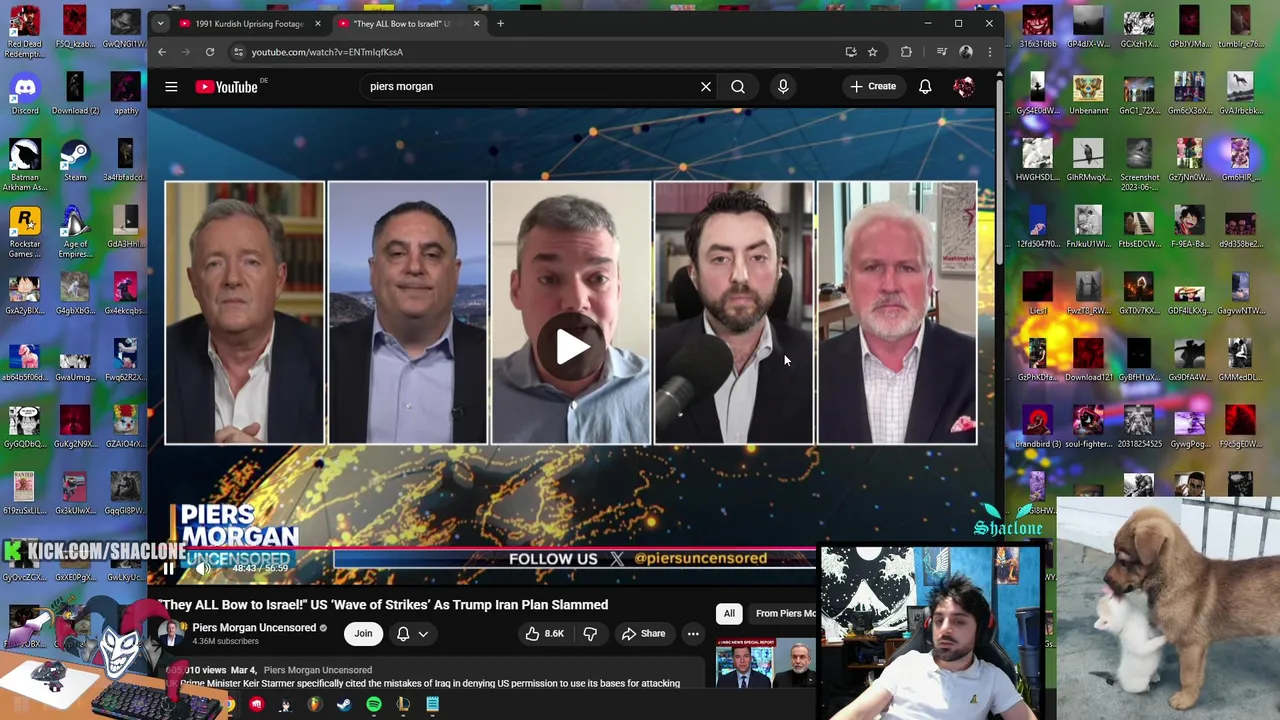Open the YouTube account avatar menu

click(x=964, y=87)
